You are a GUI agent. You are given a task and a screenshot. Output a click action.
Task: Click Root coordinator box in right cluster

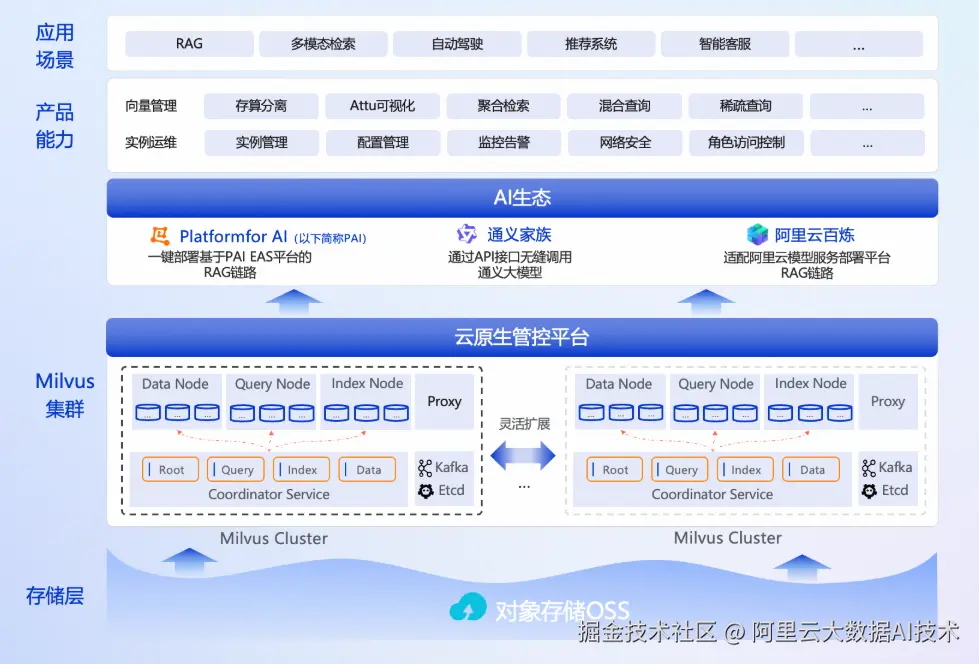pos(614,469)
